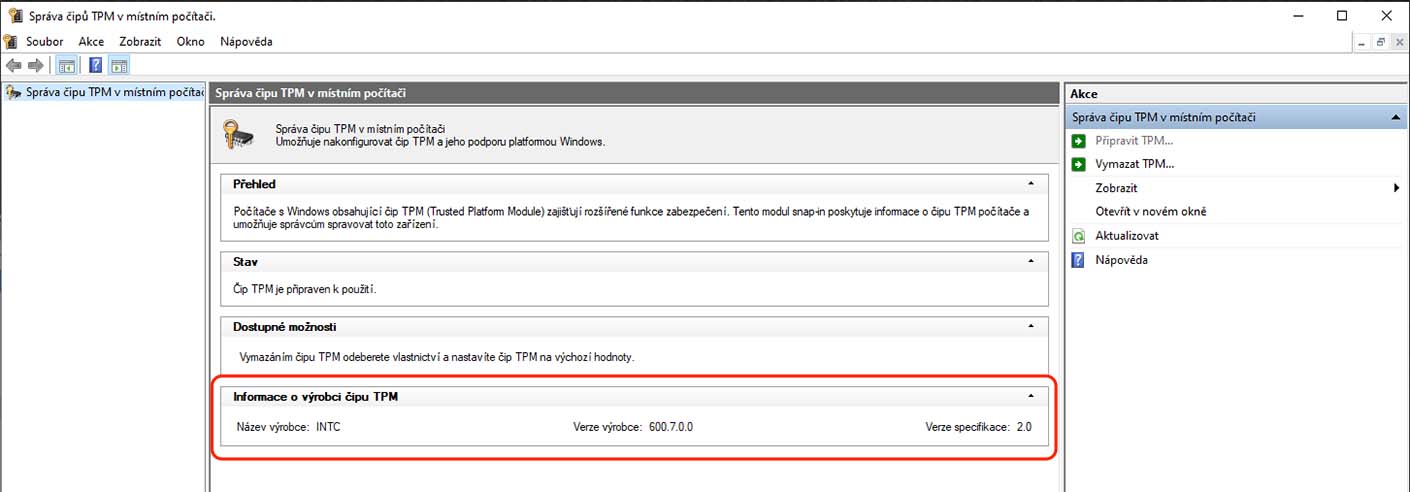Click Otevřít v novém okně

[1151, 212]
